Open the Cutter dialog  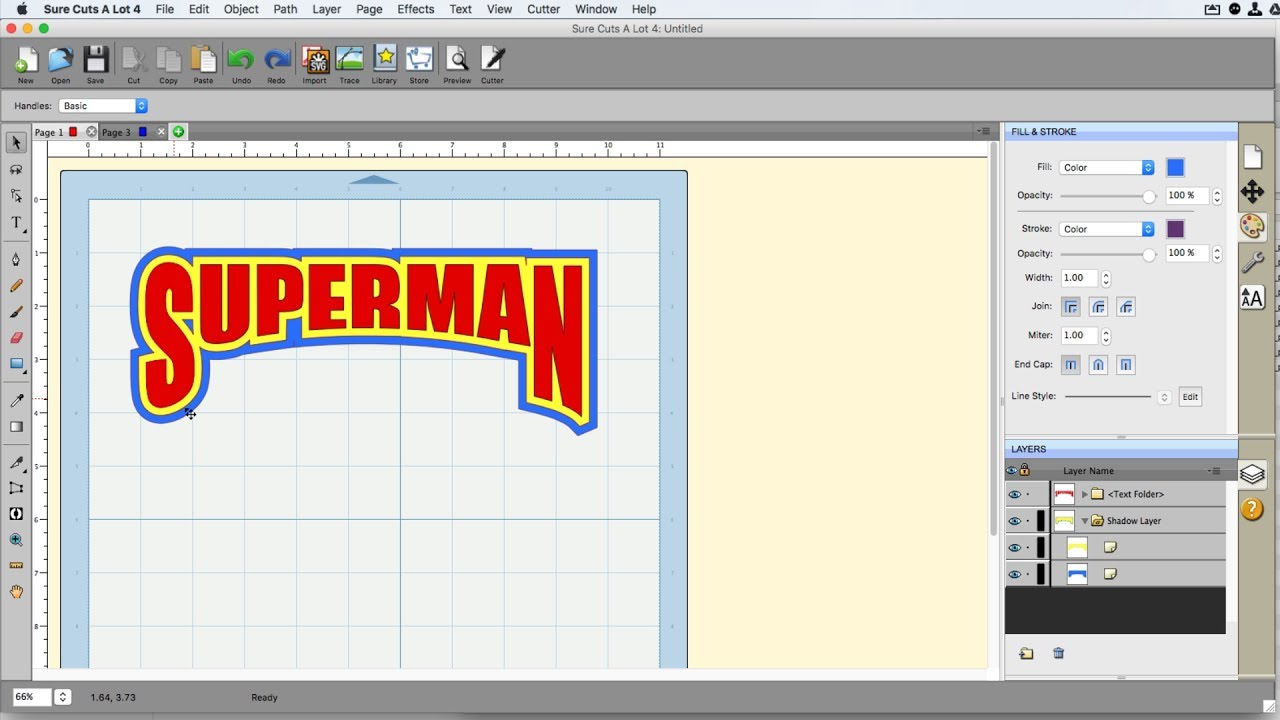(x=492, y=65)
